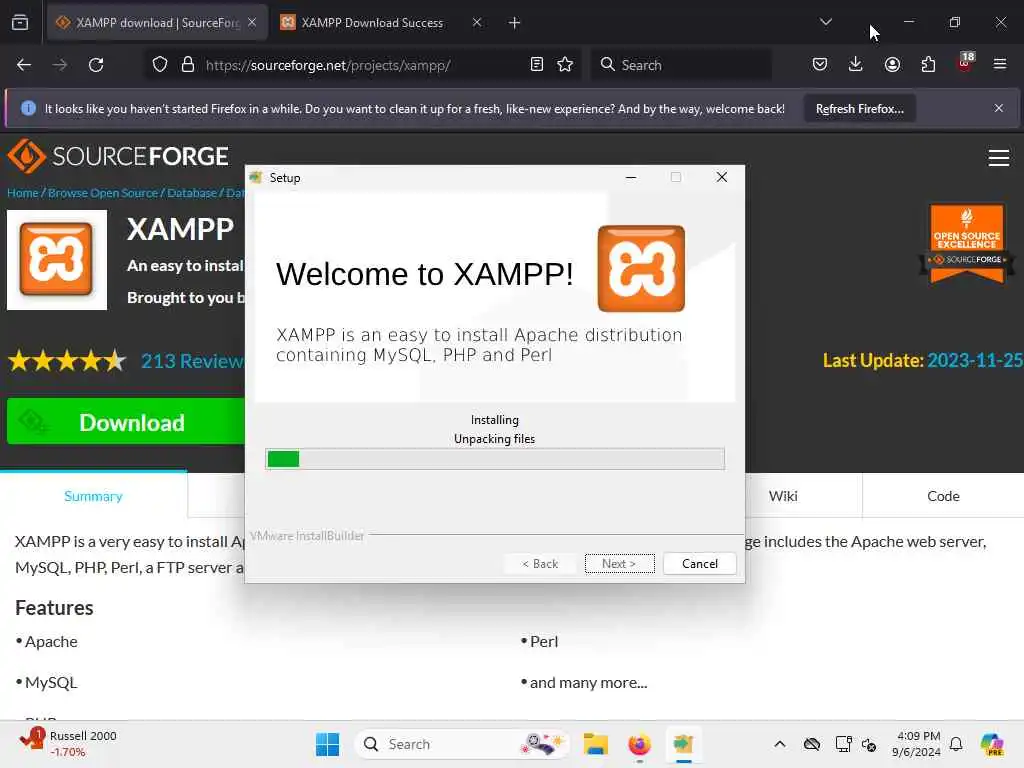Open tracking protection shield icon
Image resolution: width=1024 pixels, height=768 pixels.
tap(160, 65)
